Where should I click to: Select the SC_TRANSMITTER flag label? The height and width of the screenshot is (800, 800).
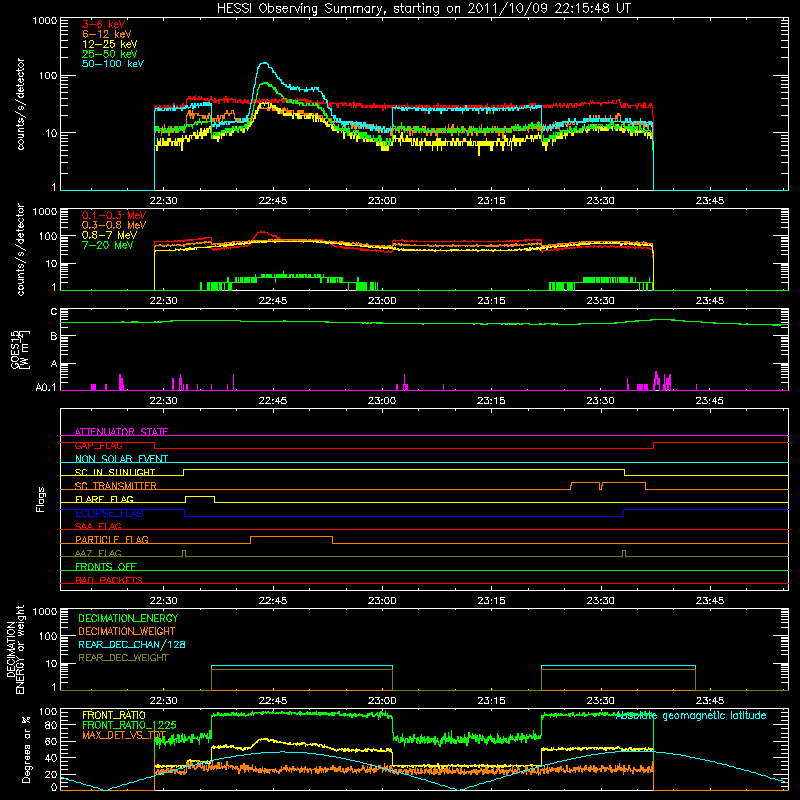[x=116, y=485]
